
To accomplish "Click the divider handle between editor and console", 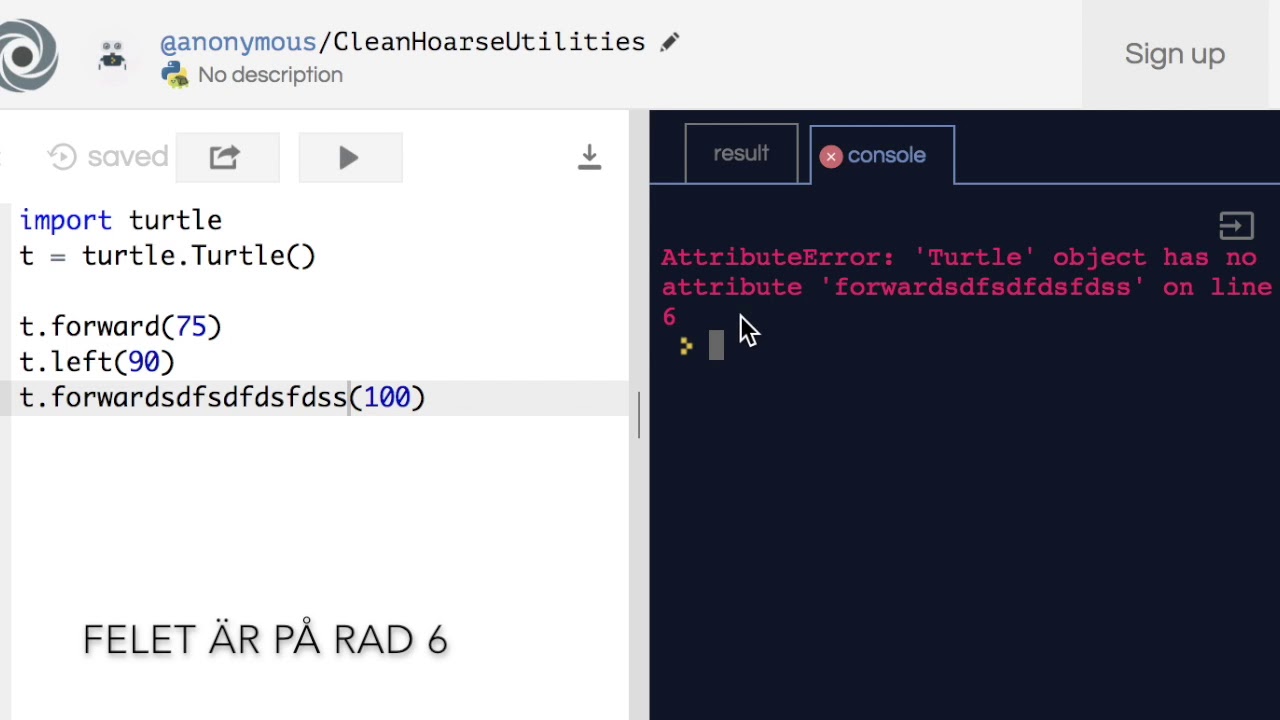I will pos(639,415).
